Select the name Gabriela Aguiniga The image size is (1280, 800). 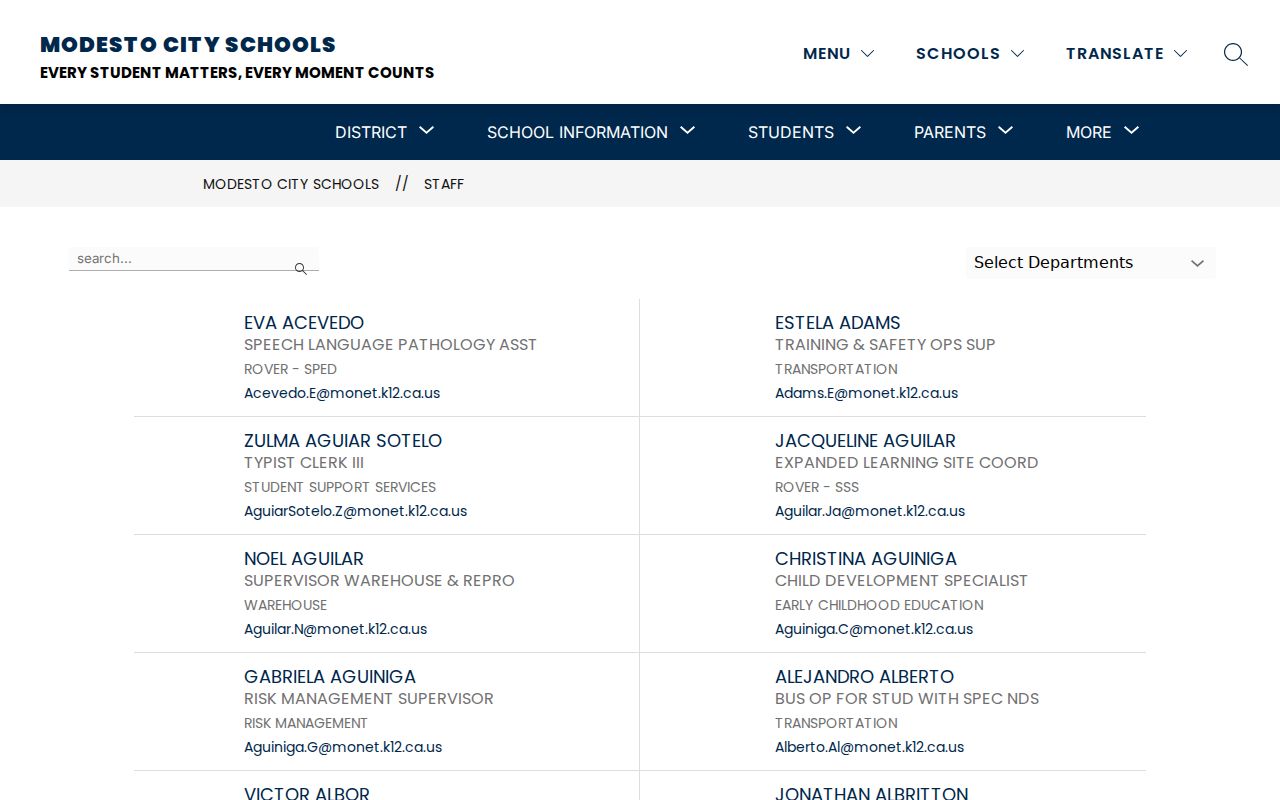330,677
